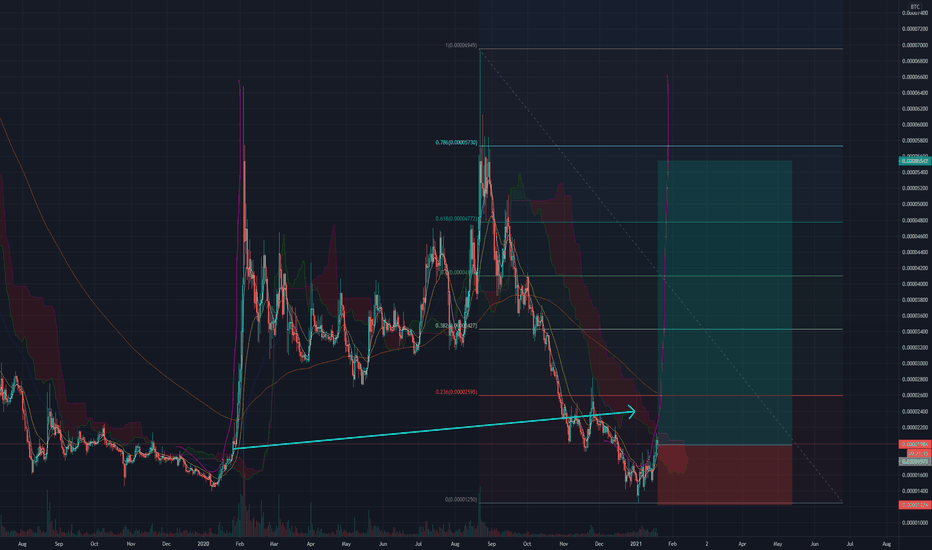The width and height of the screenshot is (932, 550).
Task: Select the 0.00002400 price scale label
Action: [915, 411]
